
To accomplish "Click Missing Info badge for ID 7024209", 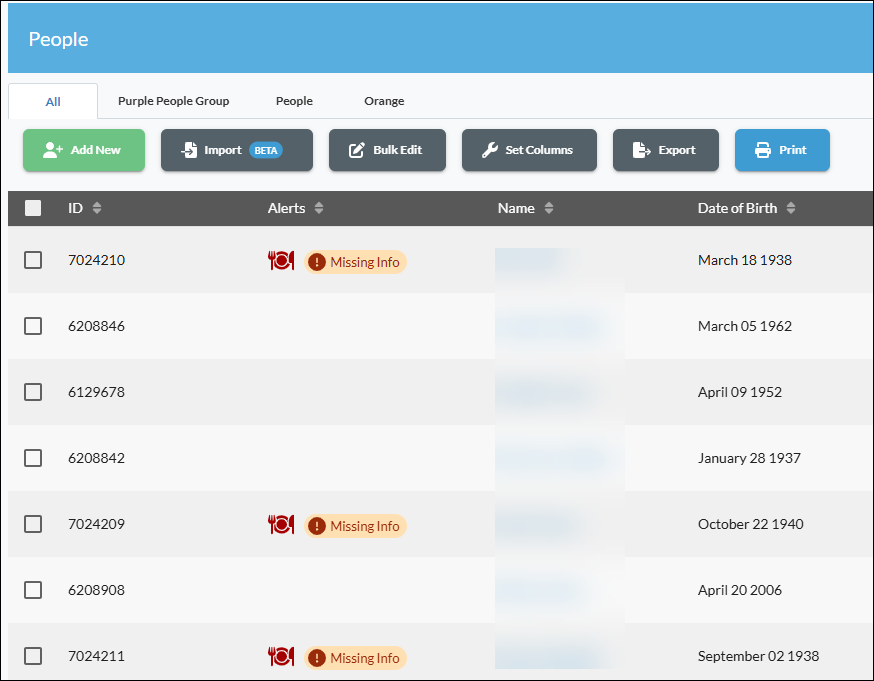I will (355, 526).
